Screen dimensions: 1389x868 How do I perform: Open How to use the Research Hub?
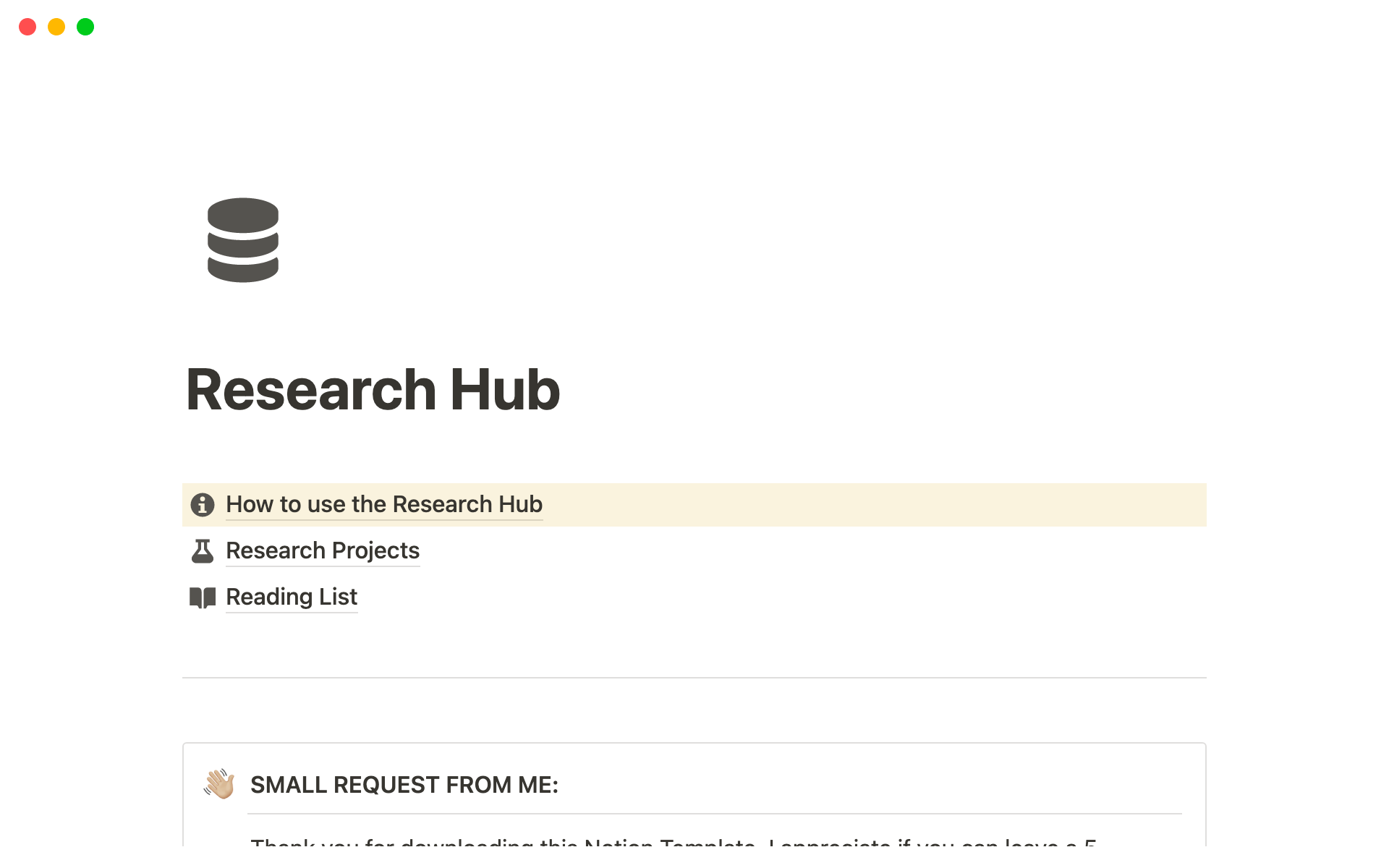click(x=384, y=504)
